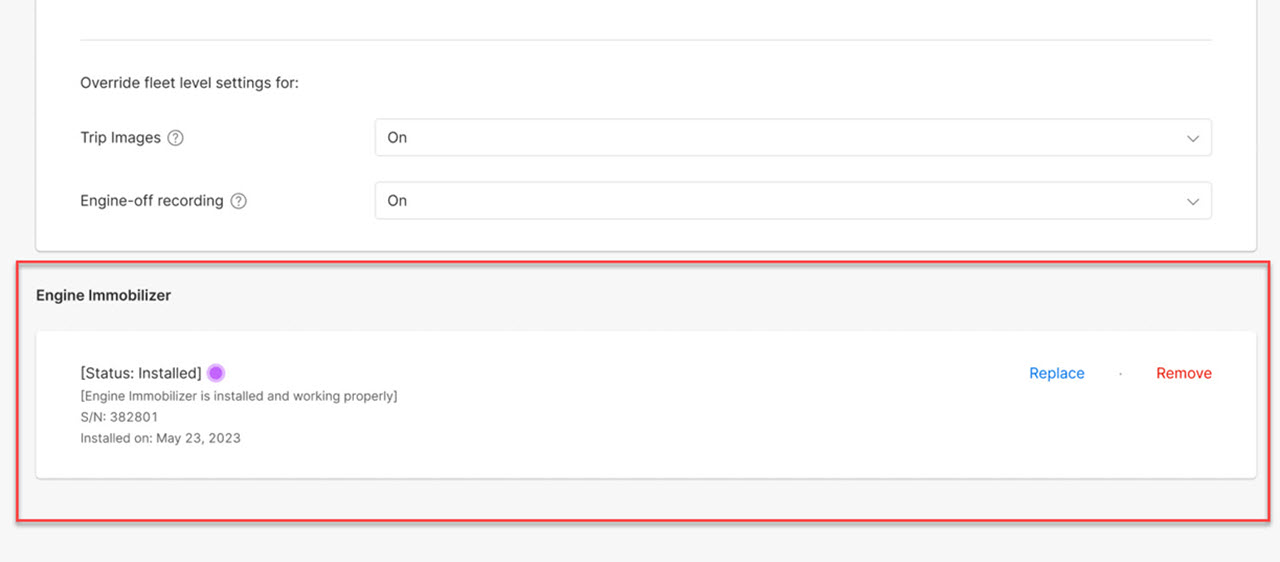The width and height of the screenshot is (1280, 562).
Task: Click the horizontal divider above override settings
Action: click(x=646, y=40)
